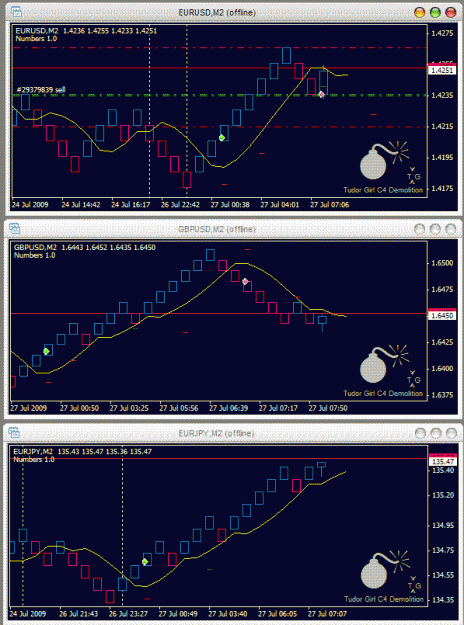The image size is (464, 625).
Task: Click the GBPUSD window chart icon
Action: click(15, 228)
